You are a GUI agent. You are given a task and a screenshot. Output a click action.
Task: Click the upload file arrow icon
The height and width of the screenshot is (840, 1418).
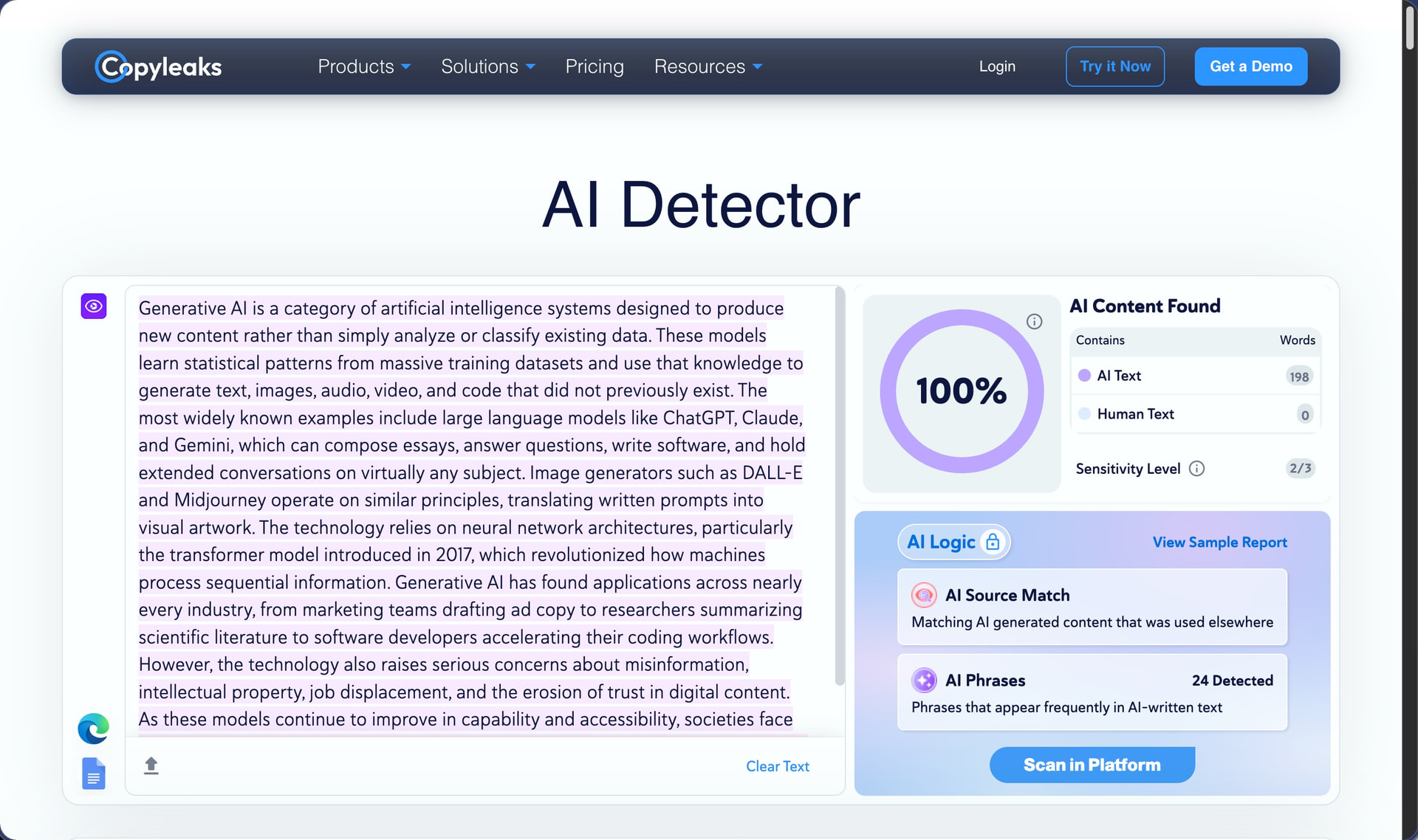[151, 765]
